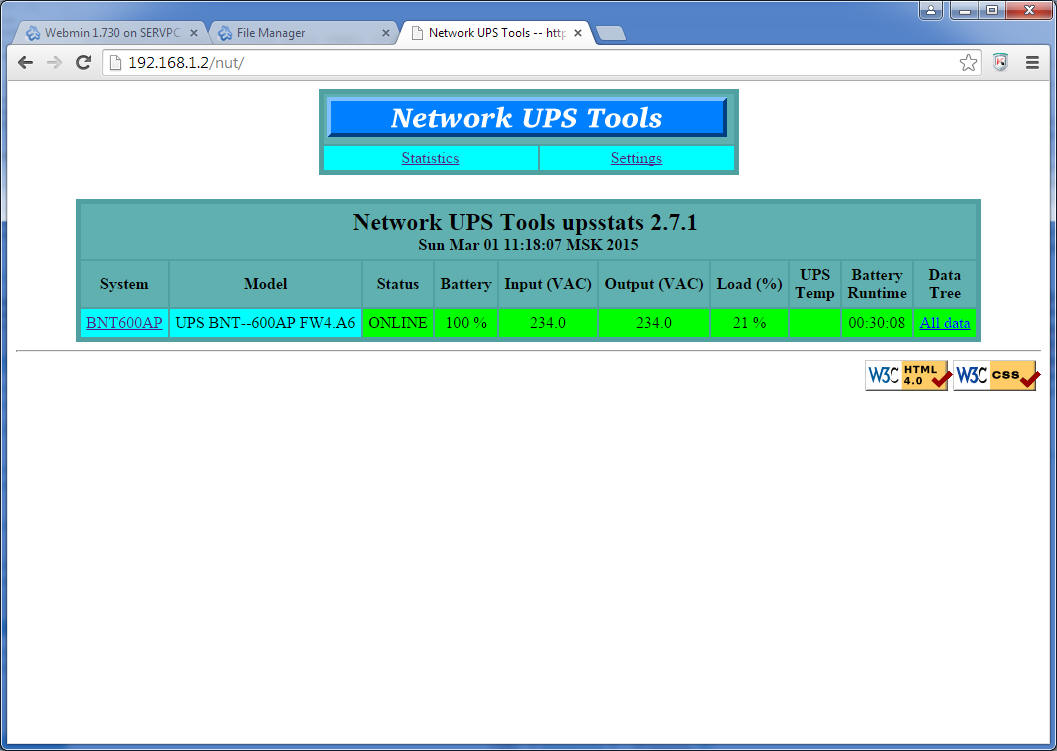The height and width of the screenshot is (751, 1057).
Task: Click the 100 % battery cell
Action: click(466, 322)
